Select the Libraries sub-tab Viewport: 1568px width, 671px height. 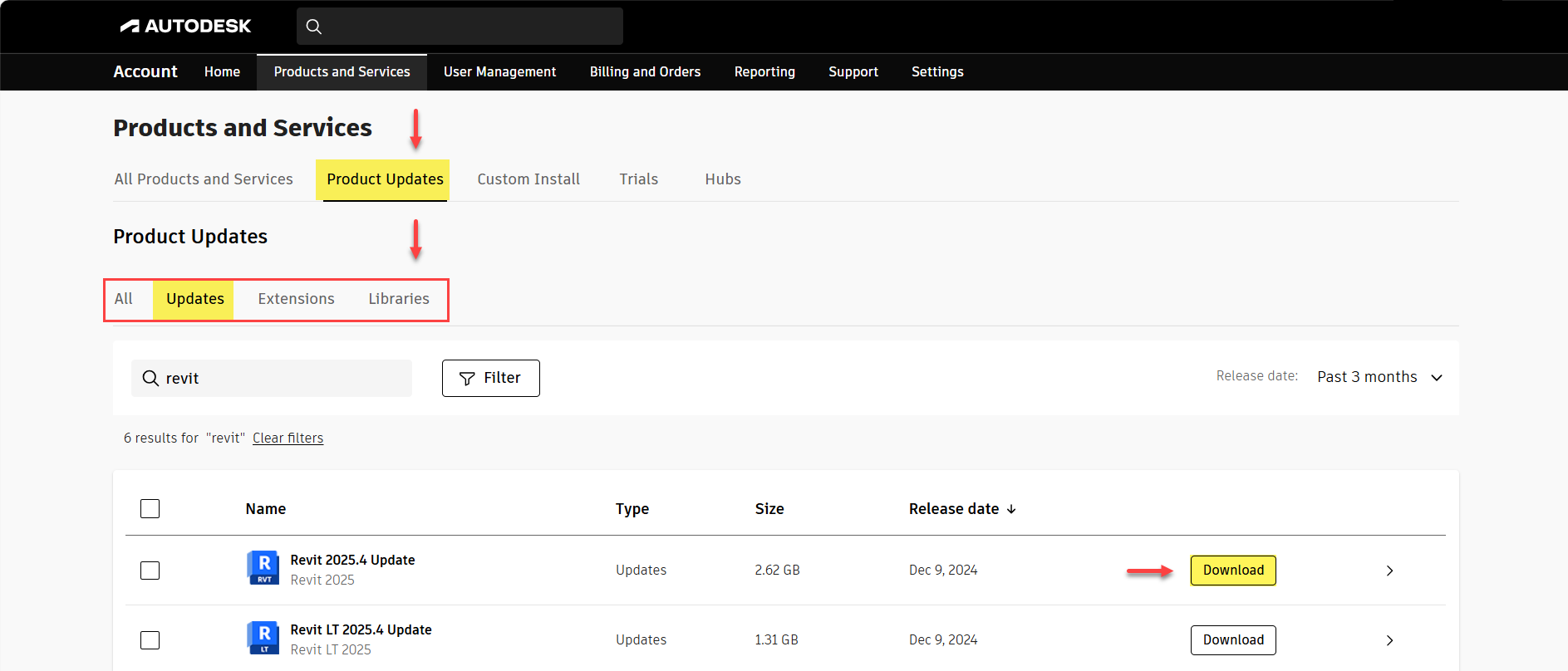(x=399, y=298)
